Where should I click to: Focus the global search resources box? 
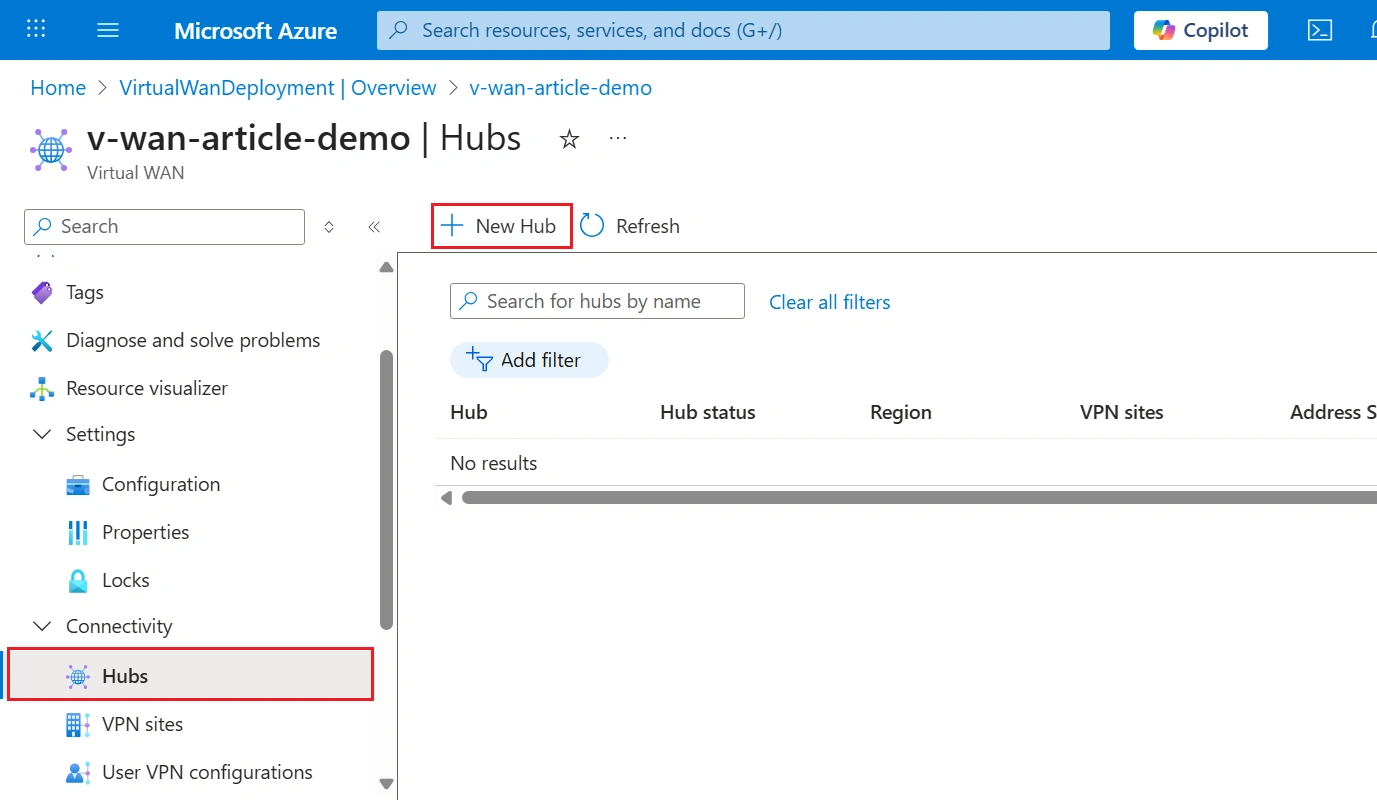click(x=743, y=30)
